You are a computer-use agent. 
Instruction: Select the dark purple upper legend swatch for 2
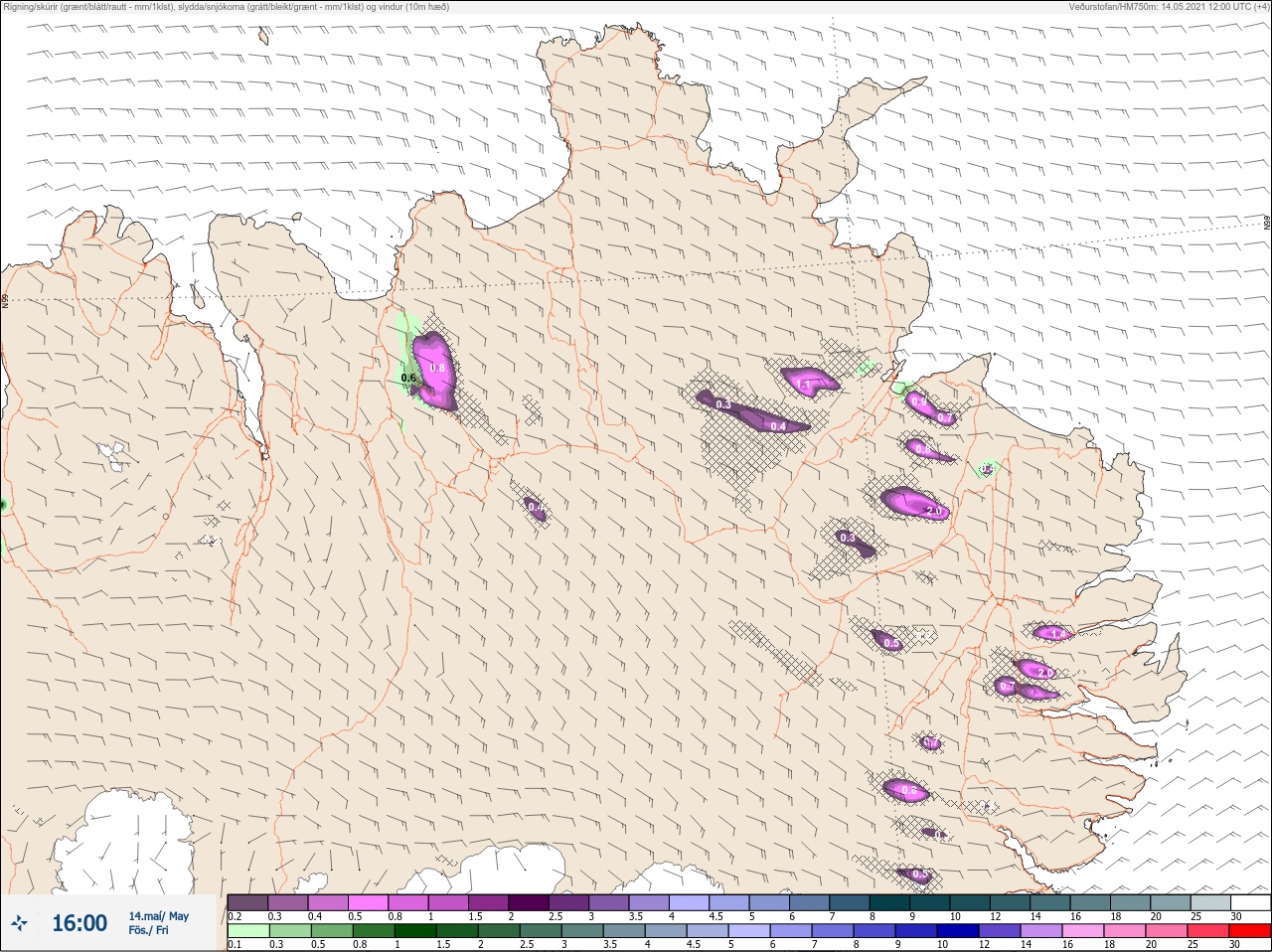pyautogui.click(x=530, y=902)
